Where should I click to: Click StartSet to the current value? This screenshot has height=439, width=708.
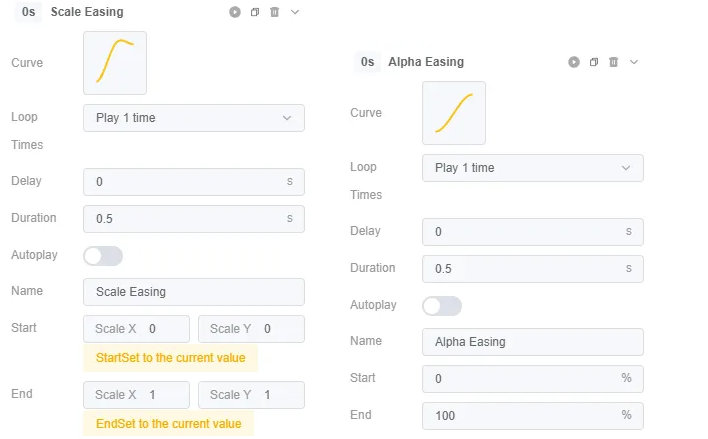tap(171, 358)
